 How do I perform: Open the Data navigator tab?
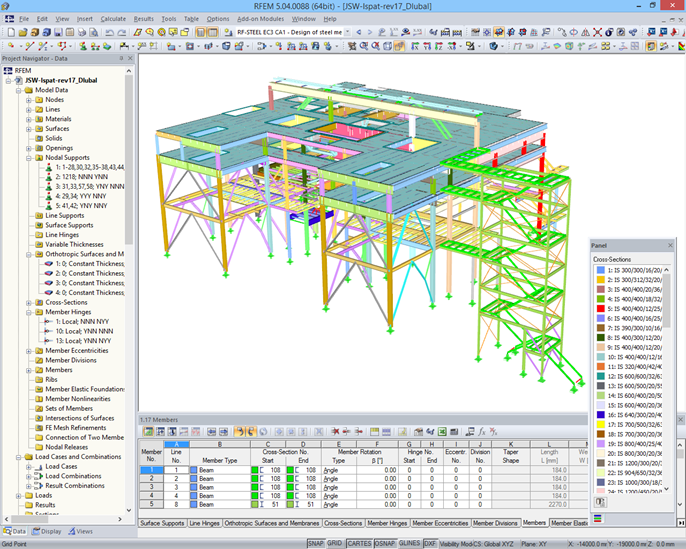click(14, 532)
